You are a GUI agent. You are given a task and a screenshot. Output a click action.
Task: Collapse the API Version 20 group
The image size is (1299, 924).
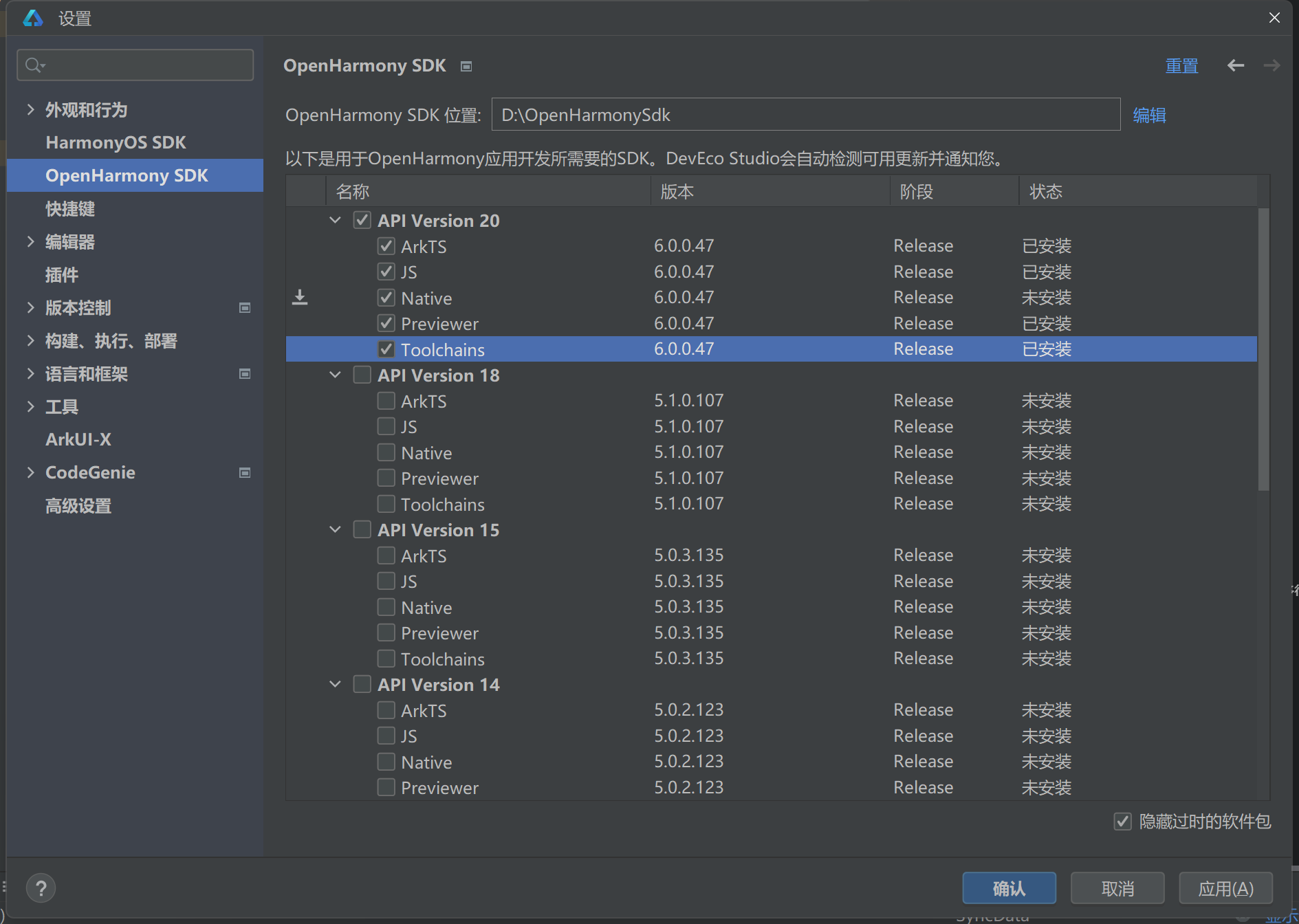point(335,220)
